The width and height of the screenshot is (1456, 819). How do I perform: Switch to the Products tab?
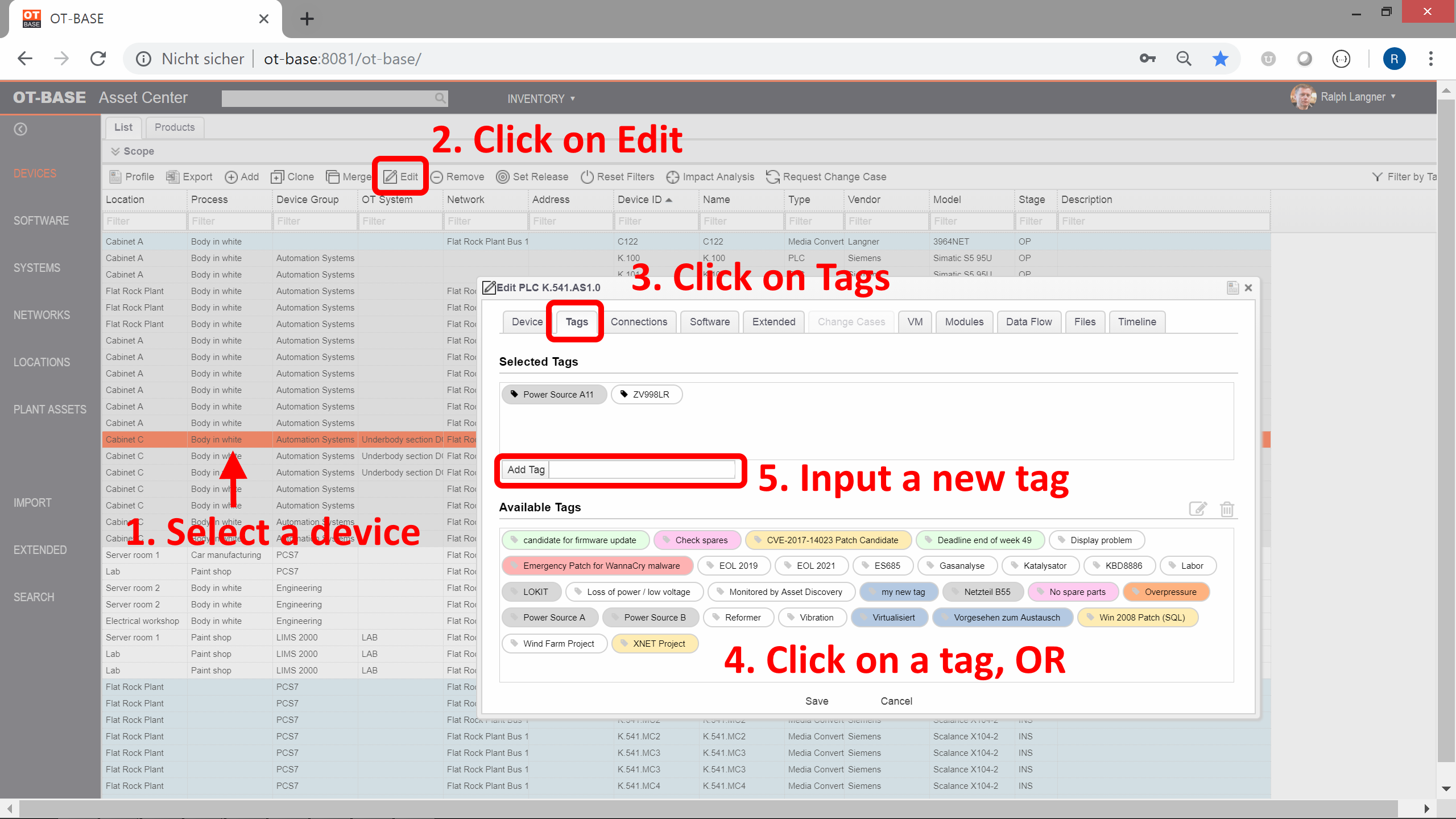(175, 127)
